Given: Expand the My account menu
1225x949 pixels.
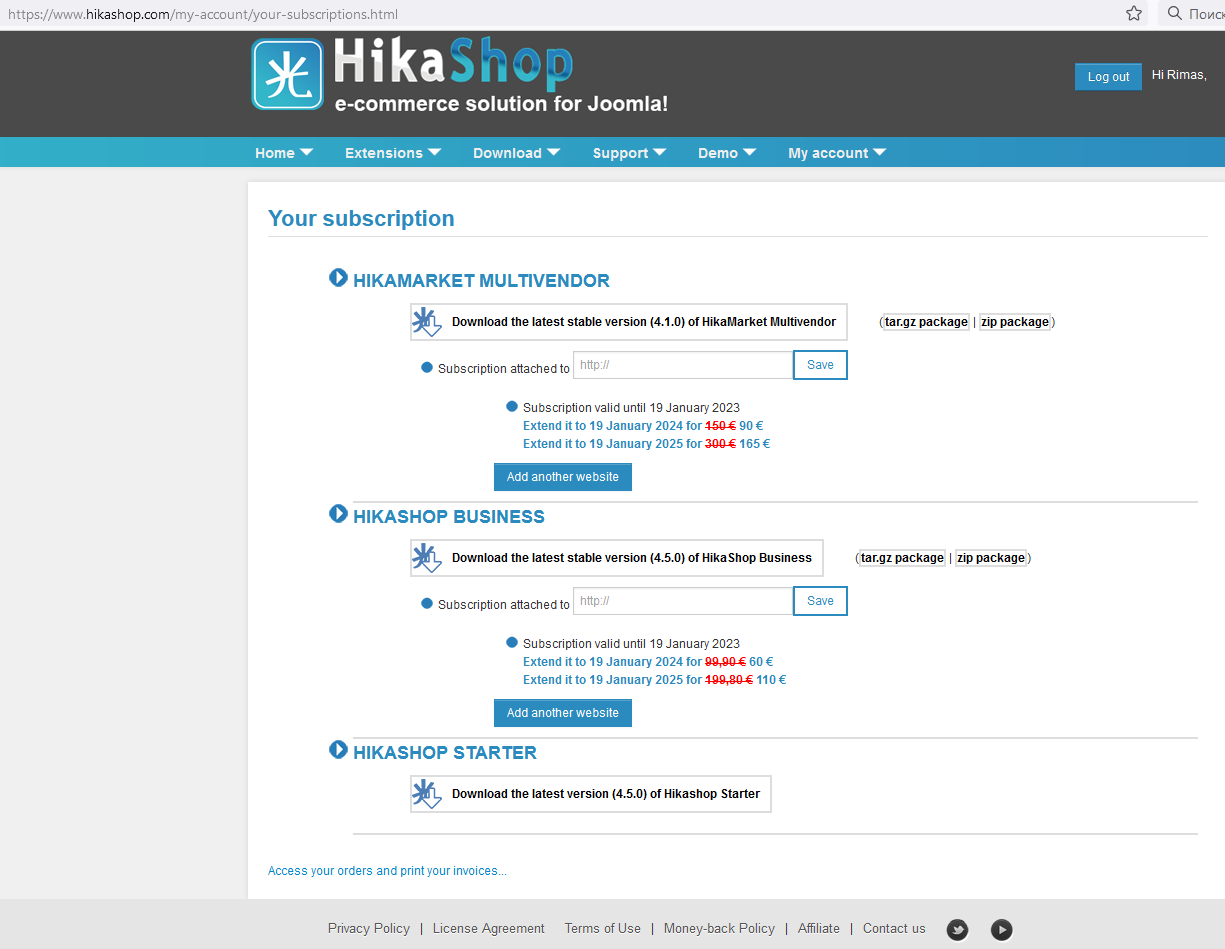Looking at the screenshot, I should click(x=837, y=153).
